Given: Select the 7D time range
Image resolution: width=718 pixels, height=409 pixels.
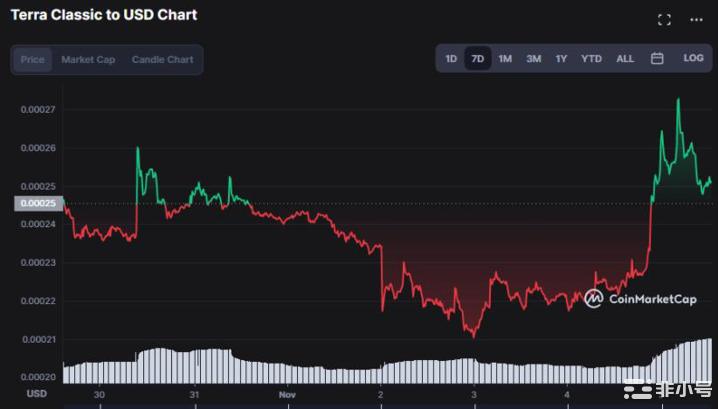Looking at the screenshot, I should click(478, 59).
